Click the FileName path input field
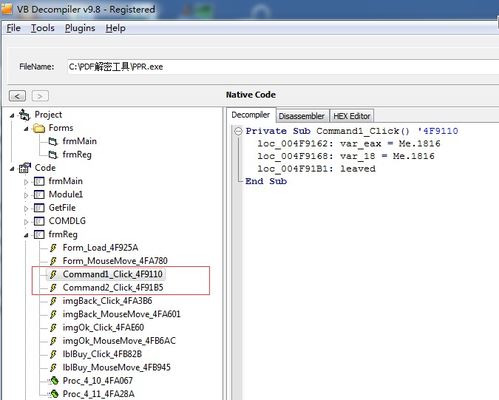The image size is (499, 400). [283, 67]
